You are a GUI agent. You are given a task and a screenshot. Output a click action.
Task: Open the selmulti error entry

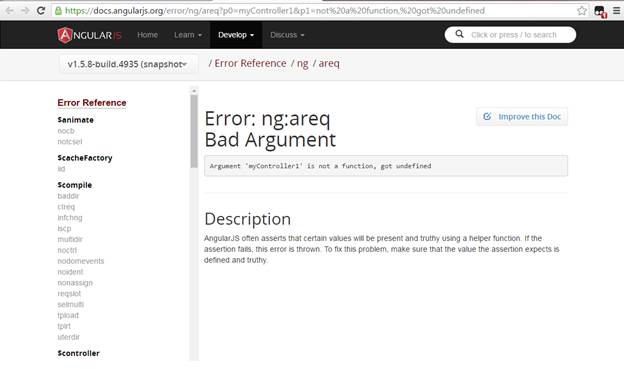(x=70, y=305)
